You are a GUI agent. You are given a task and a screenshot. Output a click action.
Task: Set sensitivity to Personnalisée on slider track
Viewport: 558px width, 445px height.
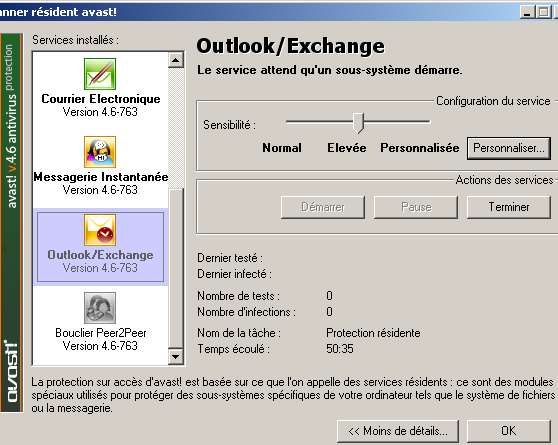(x=428, y=122)
